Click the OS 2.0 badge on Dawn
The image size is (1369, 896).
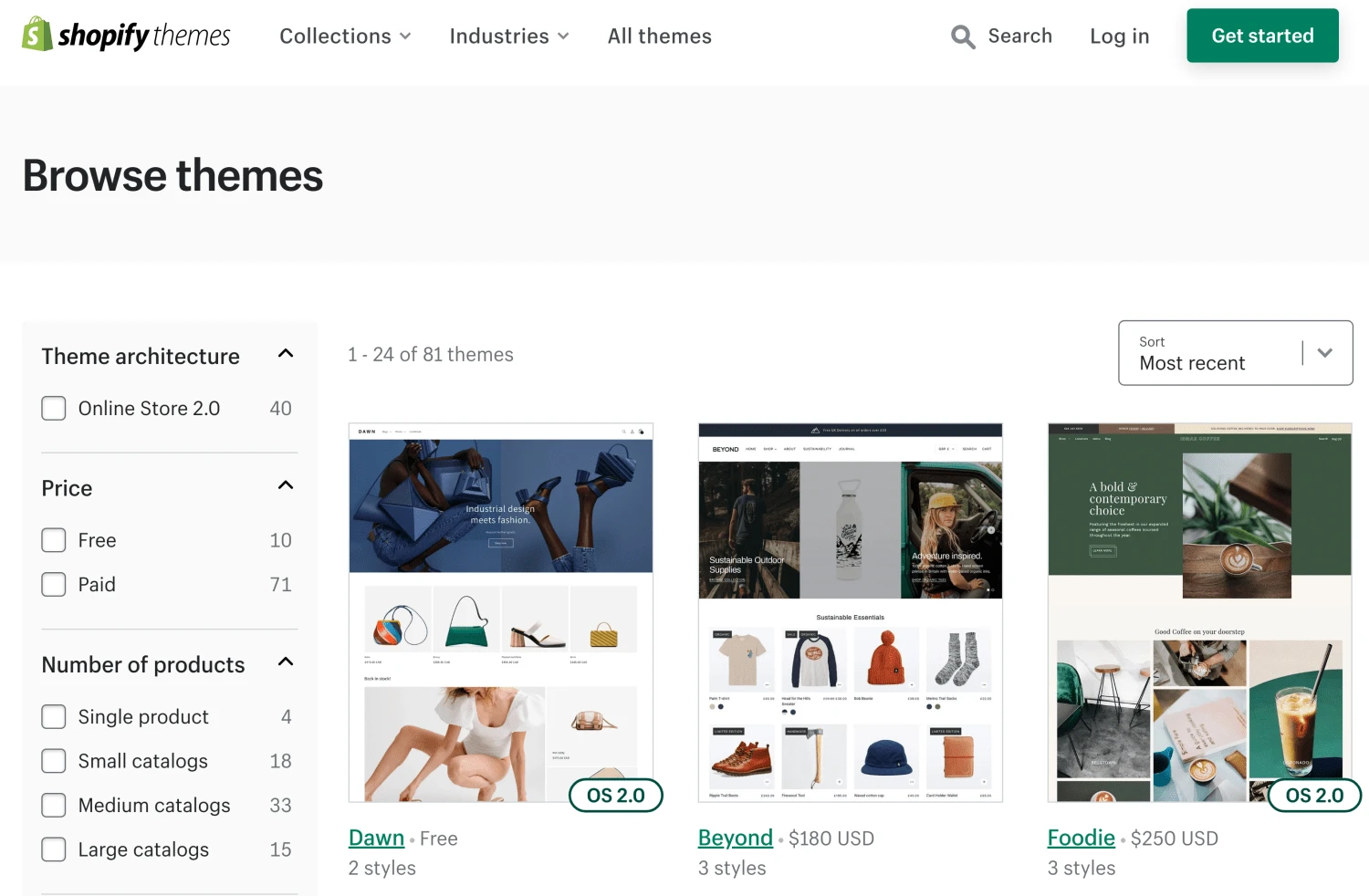(x=616, y=796)
